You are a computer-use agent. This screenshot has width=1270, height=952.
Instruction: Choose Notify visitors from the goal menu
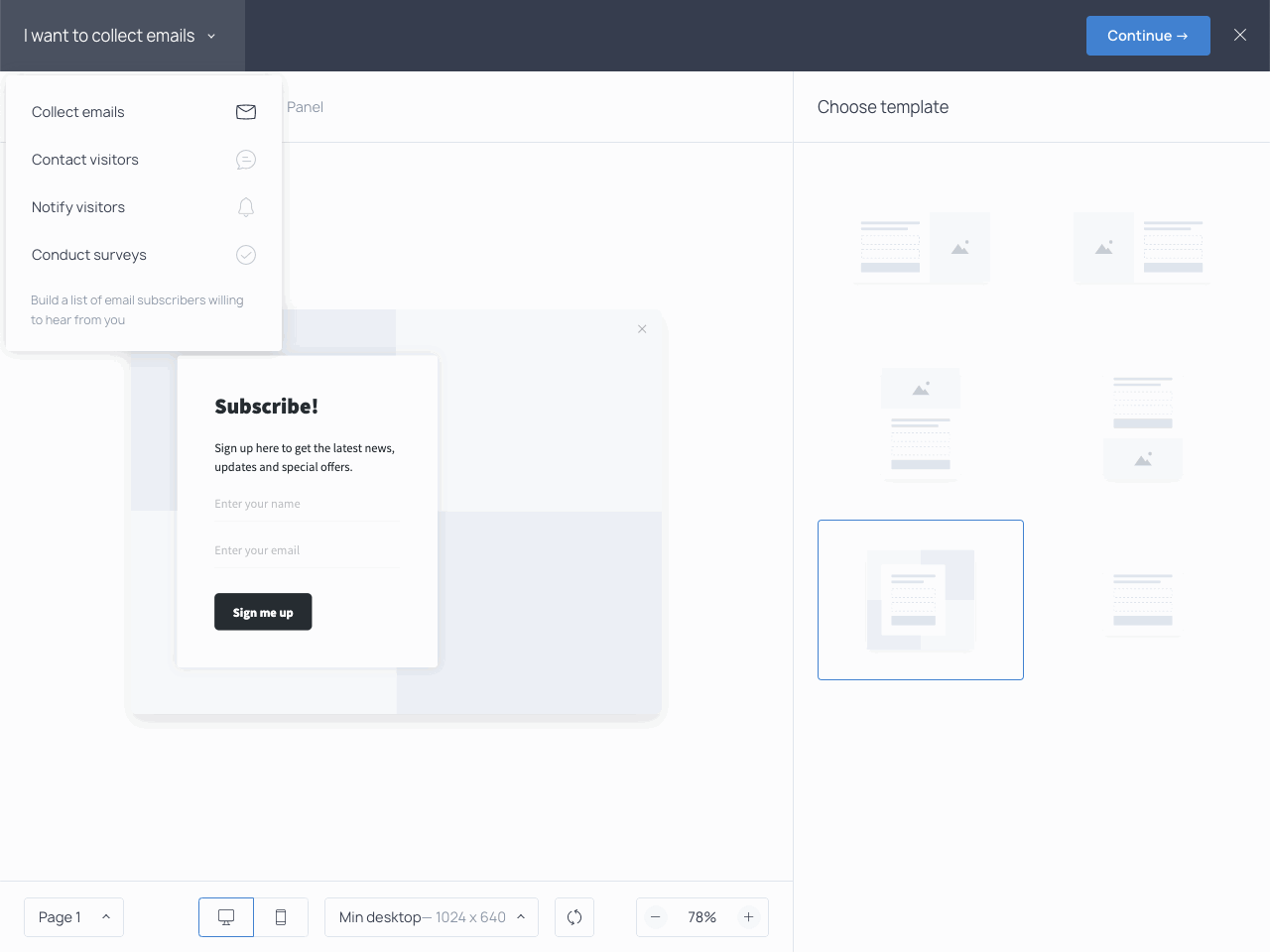78,207
